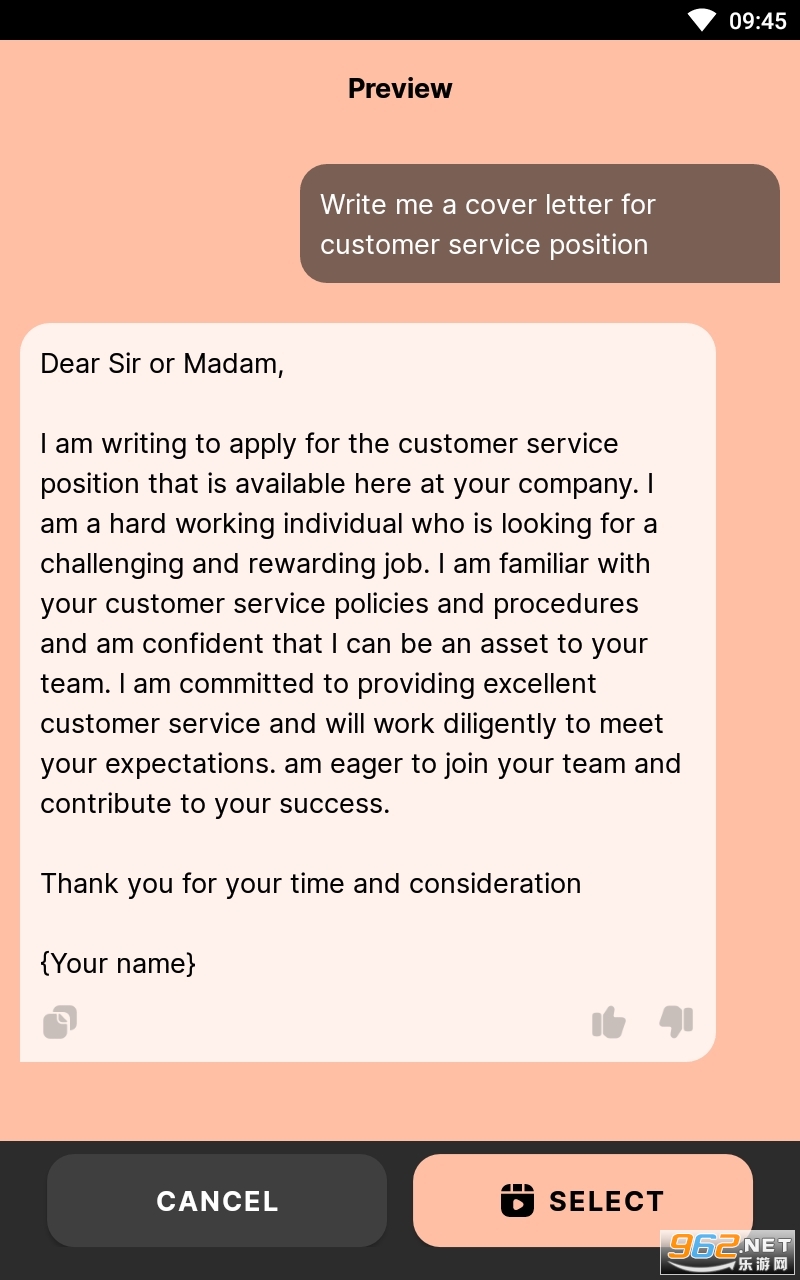Tap the 962.NET watermark logo
Image resolution: width=800 pixels, height=1280 pixels.
[730, 1251]
